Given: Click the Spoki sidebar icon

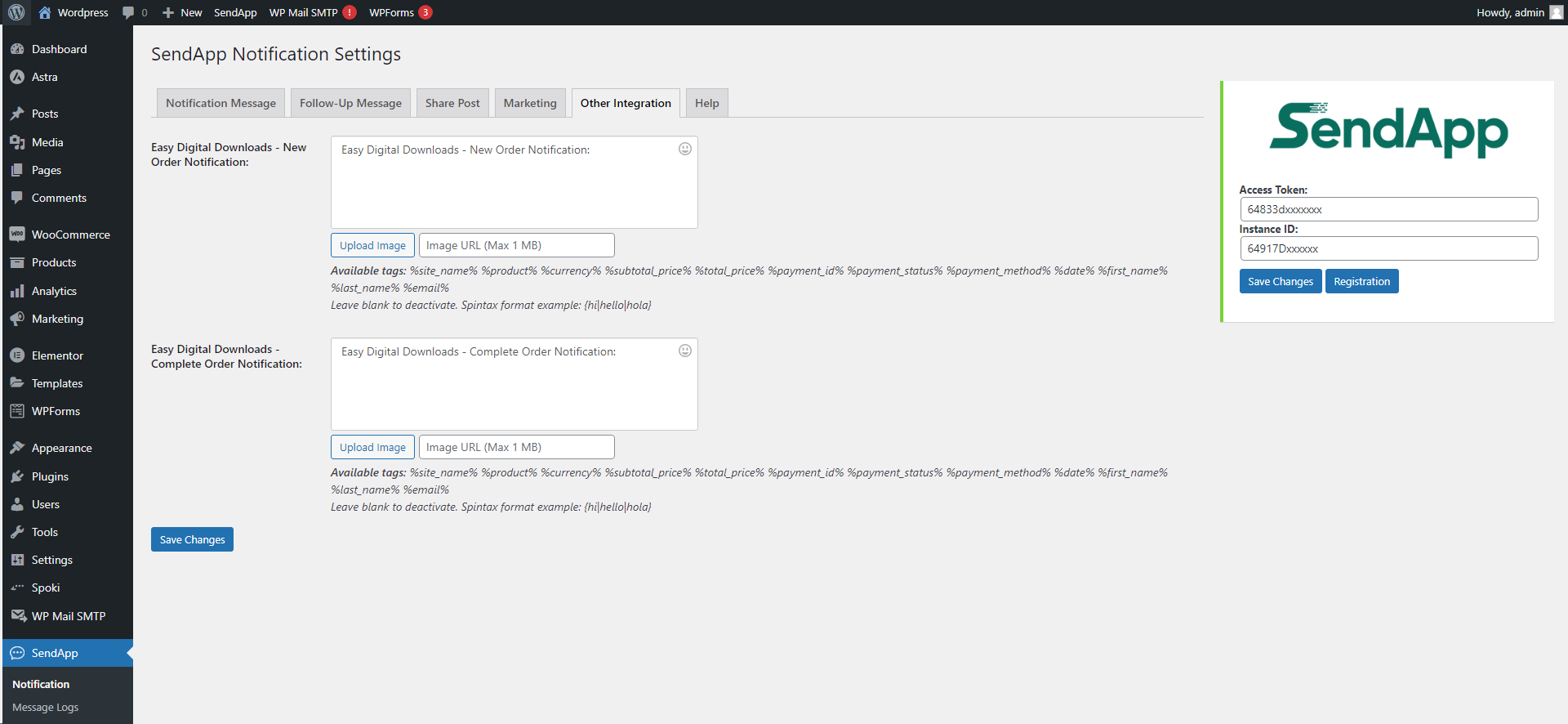Looking at the screenshot, I should [x=17, y=588].
